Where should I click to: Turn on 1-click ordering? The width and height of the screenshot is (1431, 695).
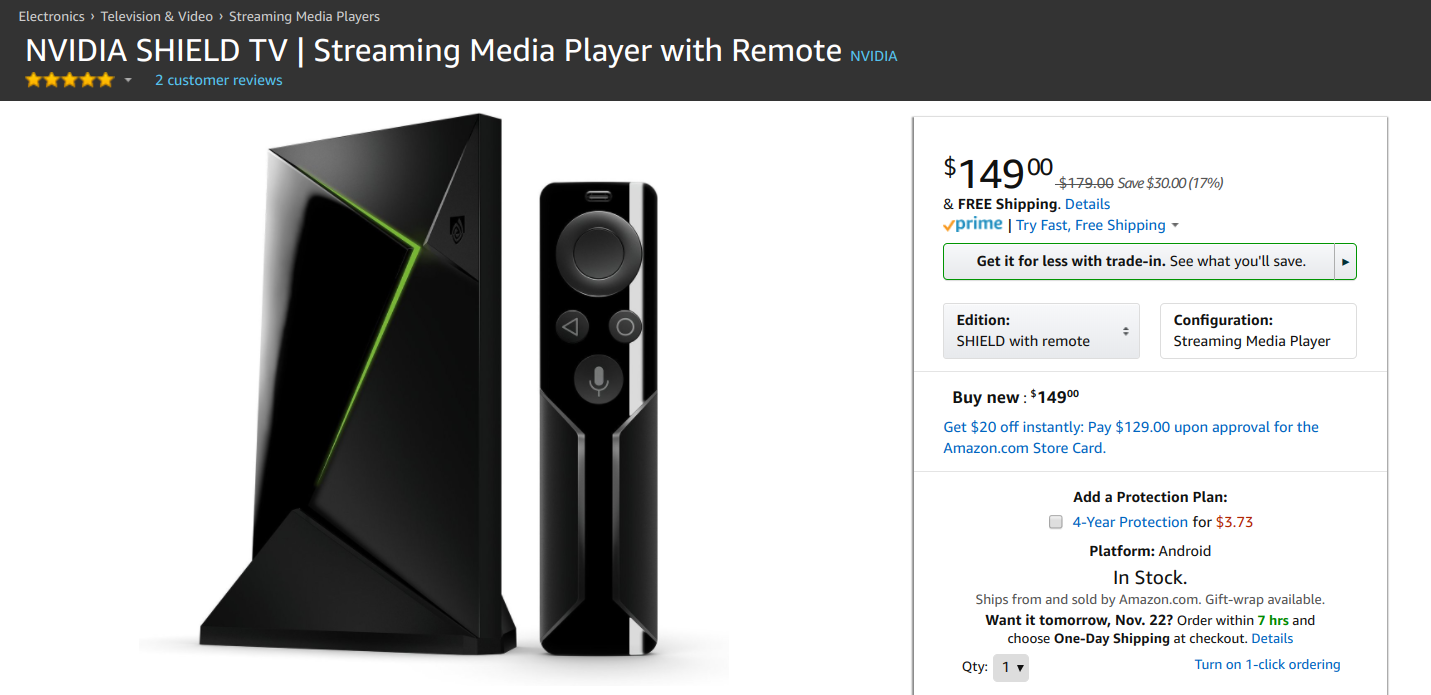coord(1267,664)
